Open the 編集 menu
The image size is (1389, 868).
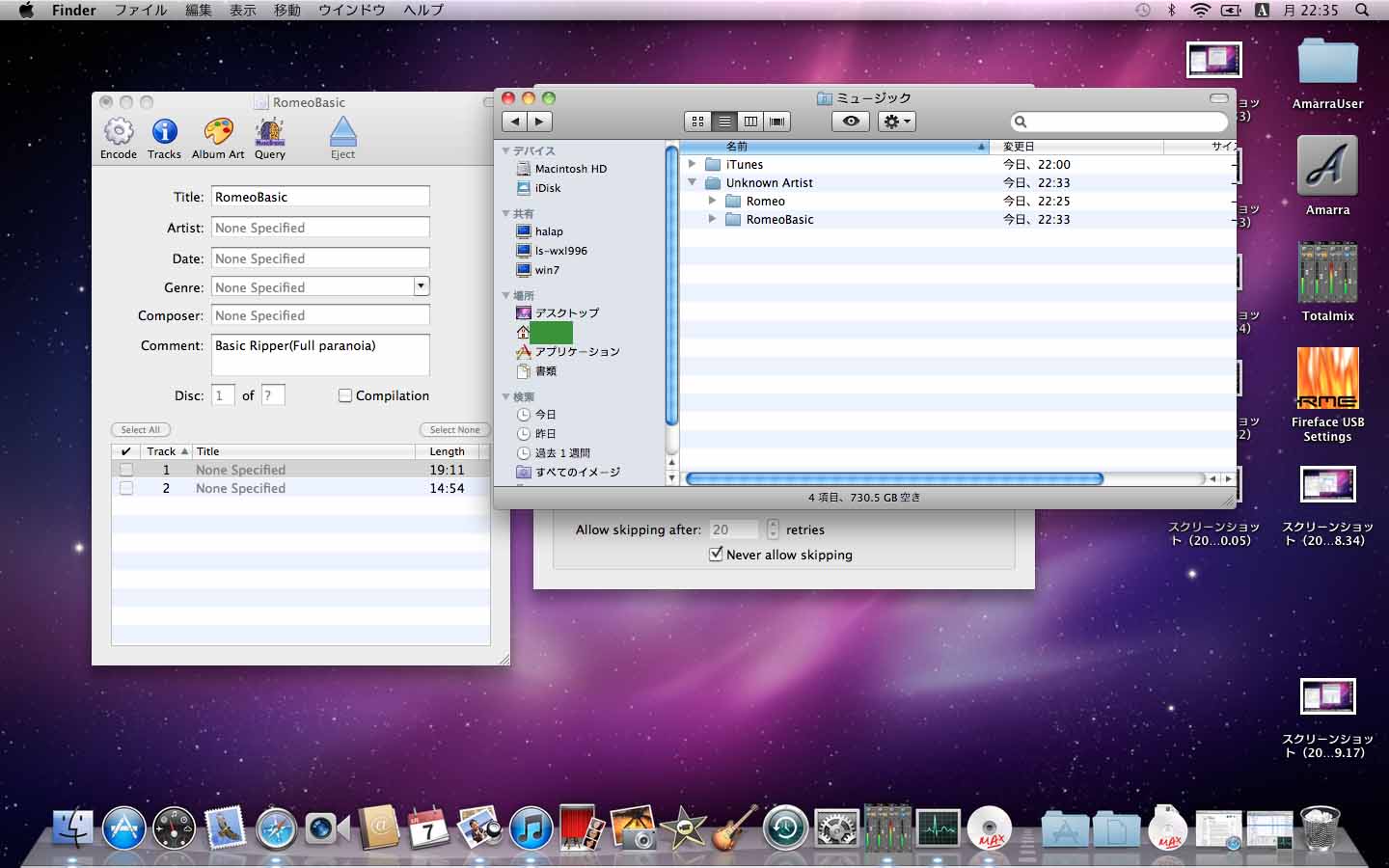click(199, 10)
